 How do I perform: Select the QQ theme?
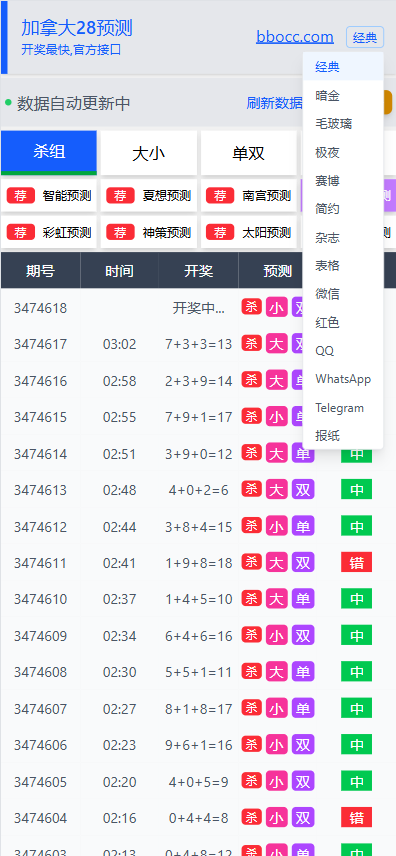[x=343, y=350]
